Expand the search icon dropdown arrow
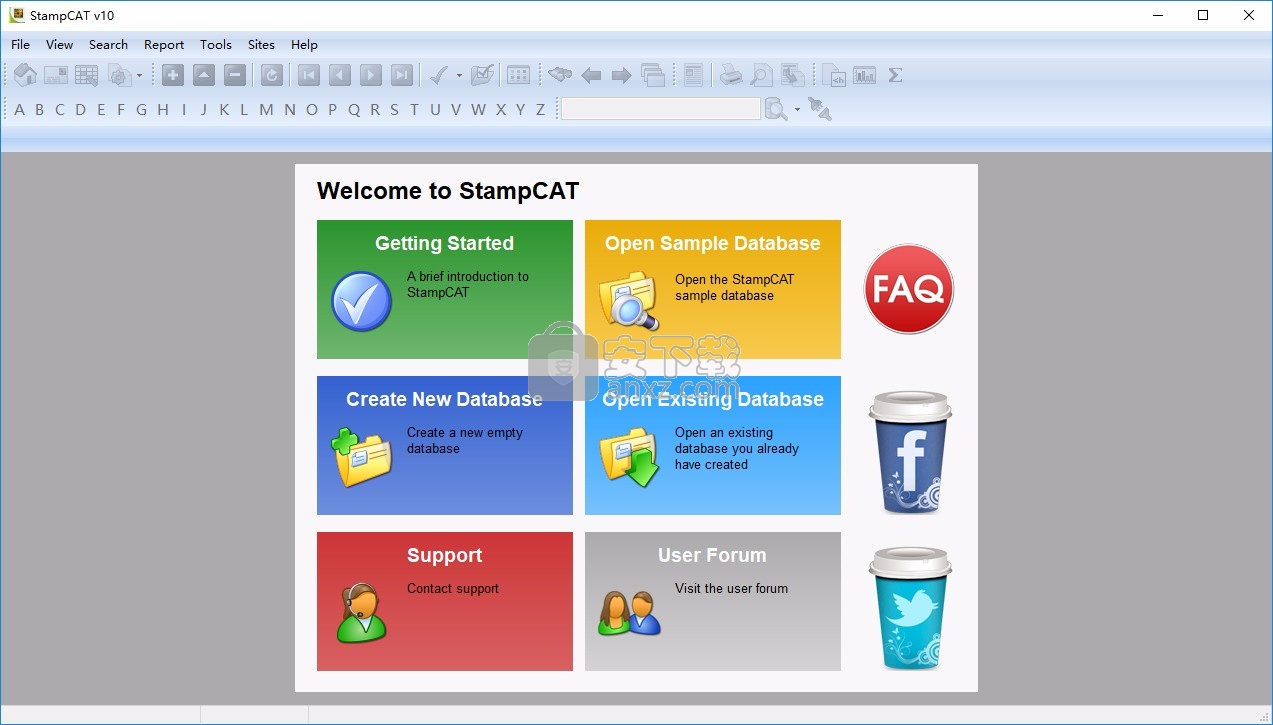 797,109
